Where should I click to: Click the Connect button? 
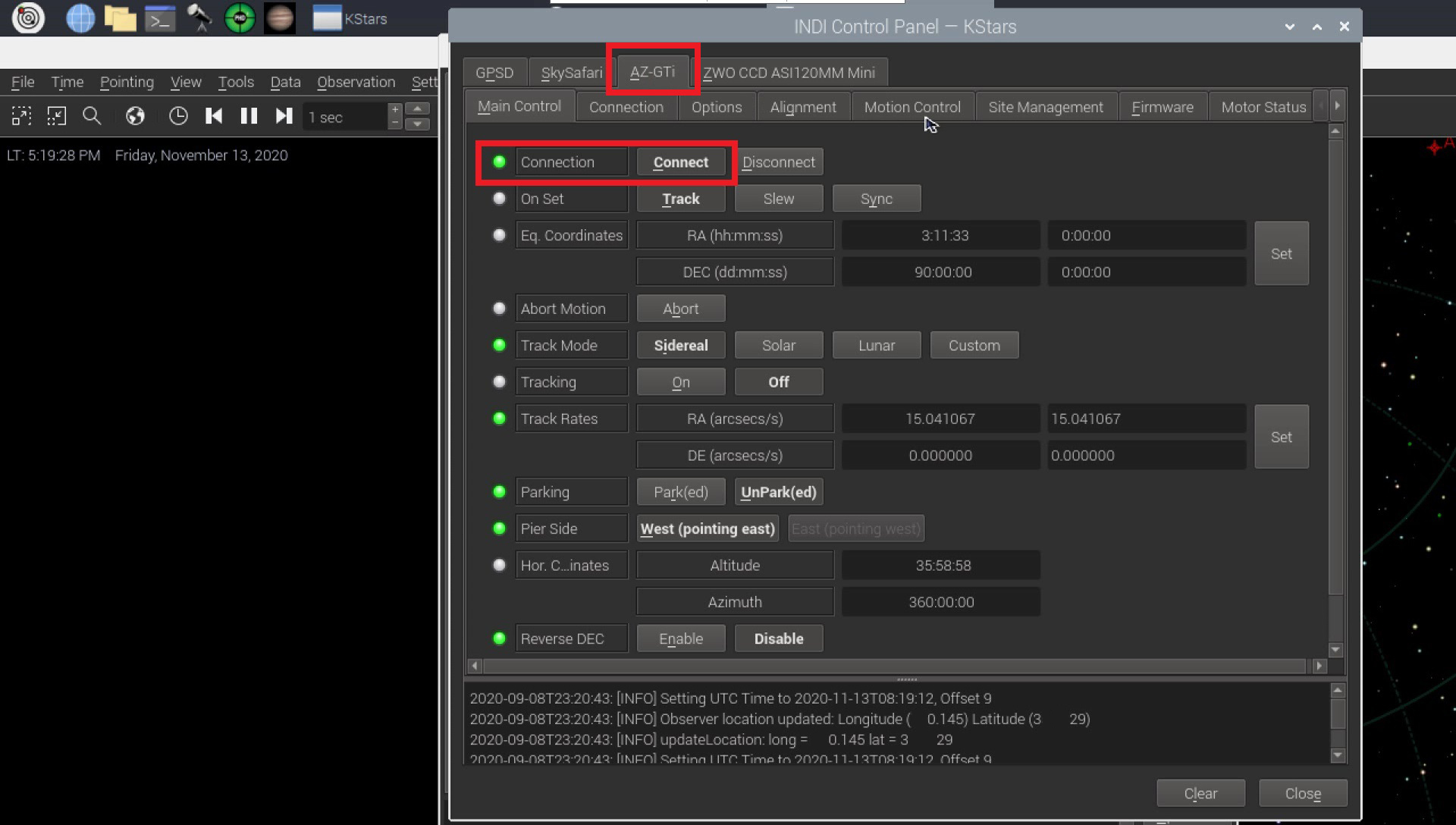click(681, 162)
